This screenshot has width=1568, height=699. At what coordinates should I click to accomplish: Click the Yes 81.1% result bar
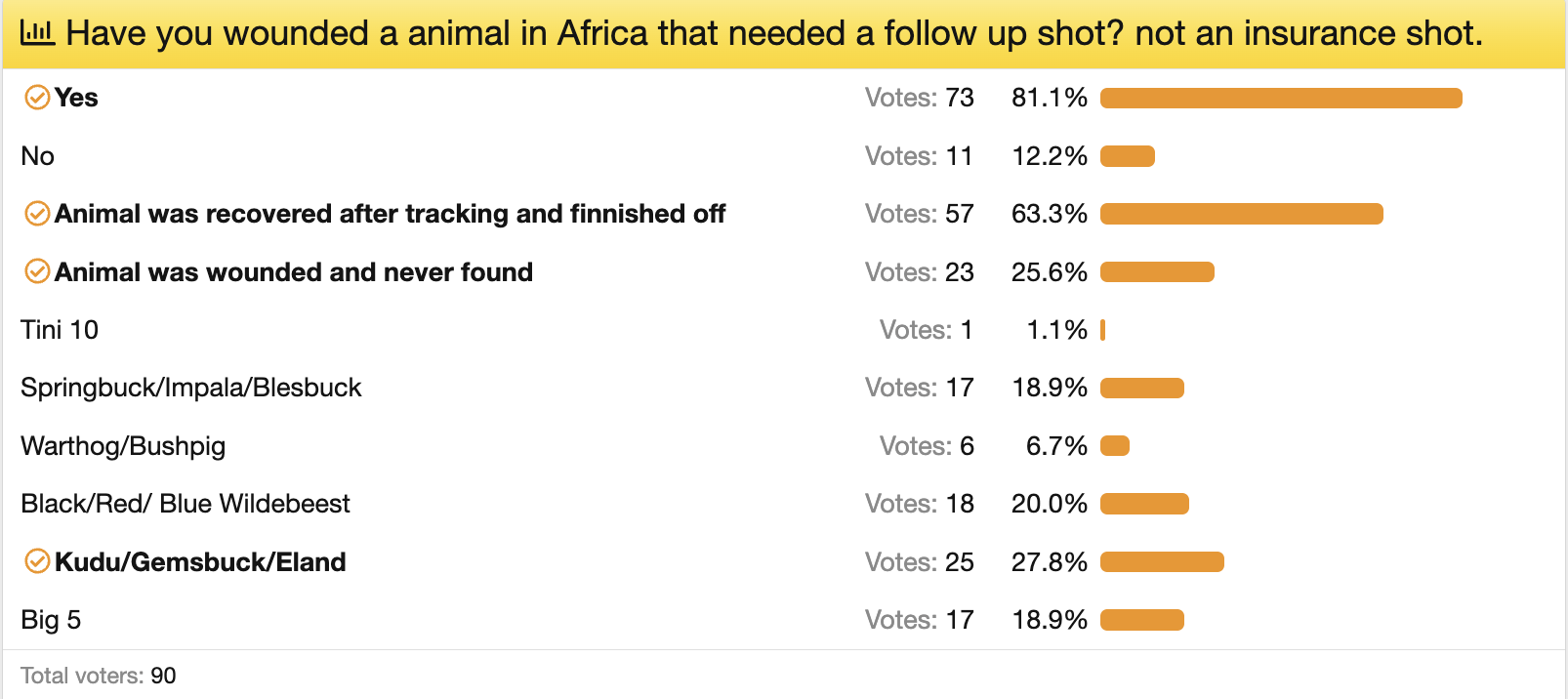1281,98
